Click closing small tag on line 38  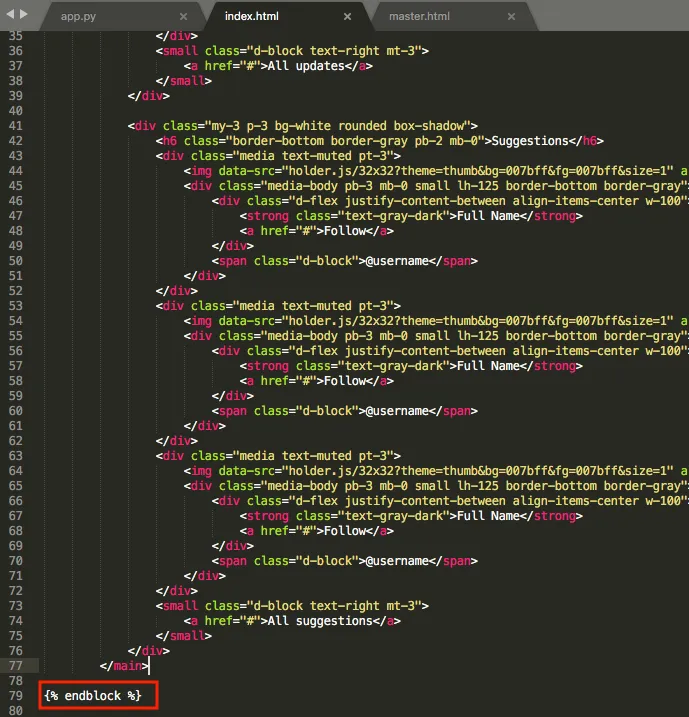coord(183,81)
